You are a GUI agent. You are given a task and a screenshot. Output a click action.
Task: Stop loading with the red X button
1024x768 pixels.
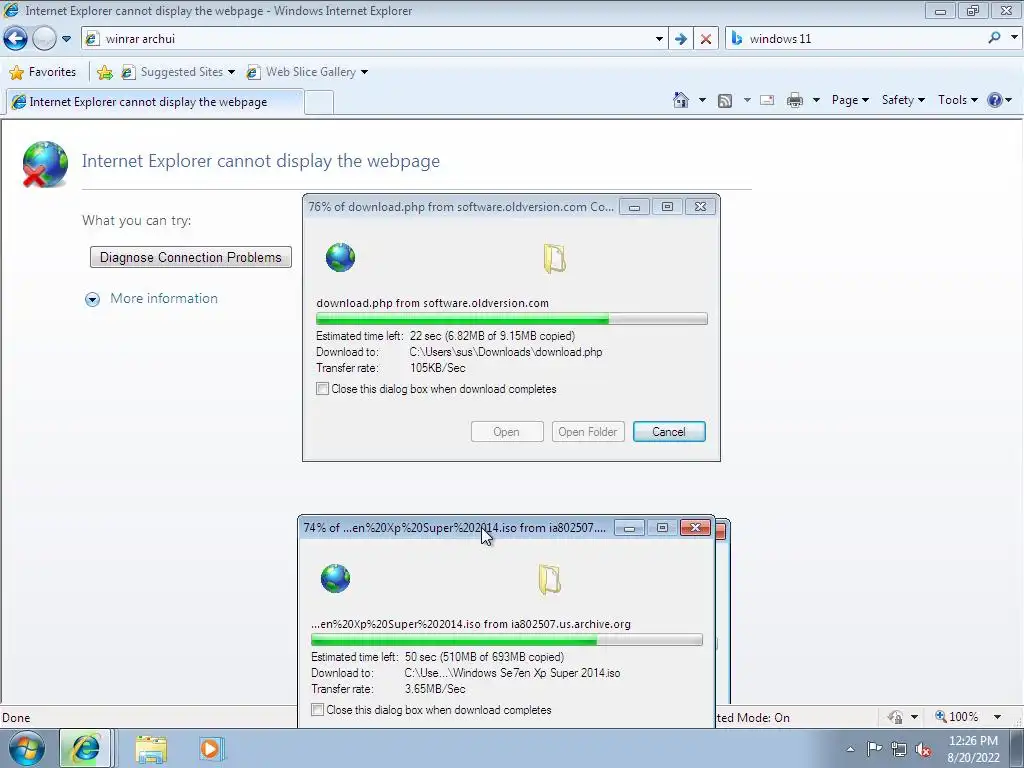pyautogui.click(x=706, y=39)
